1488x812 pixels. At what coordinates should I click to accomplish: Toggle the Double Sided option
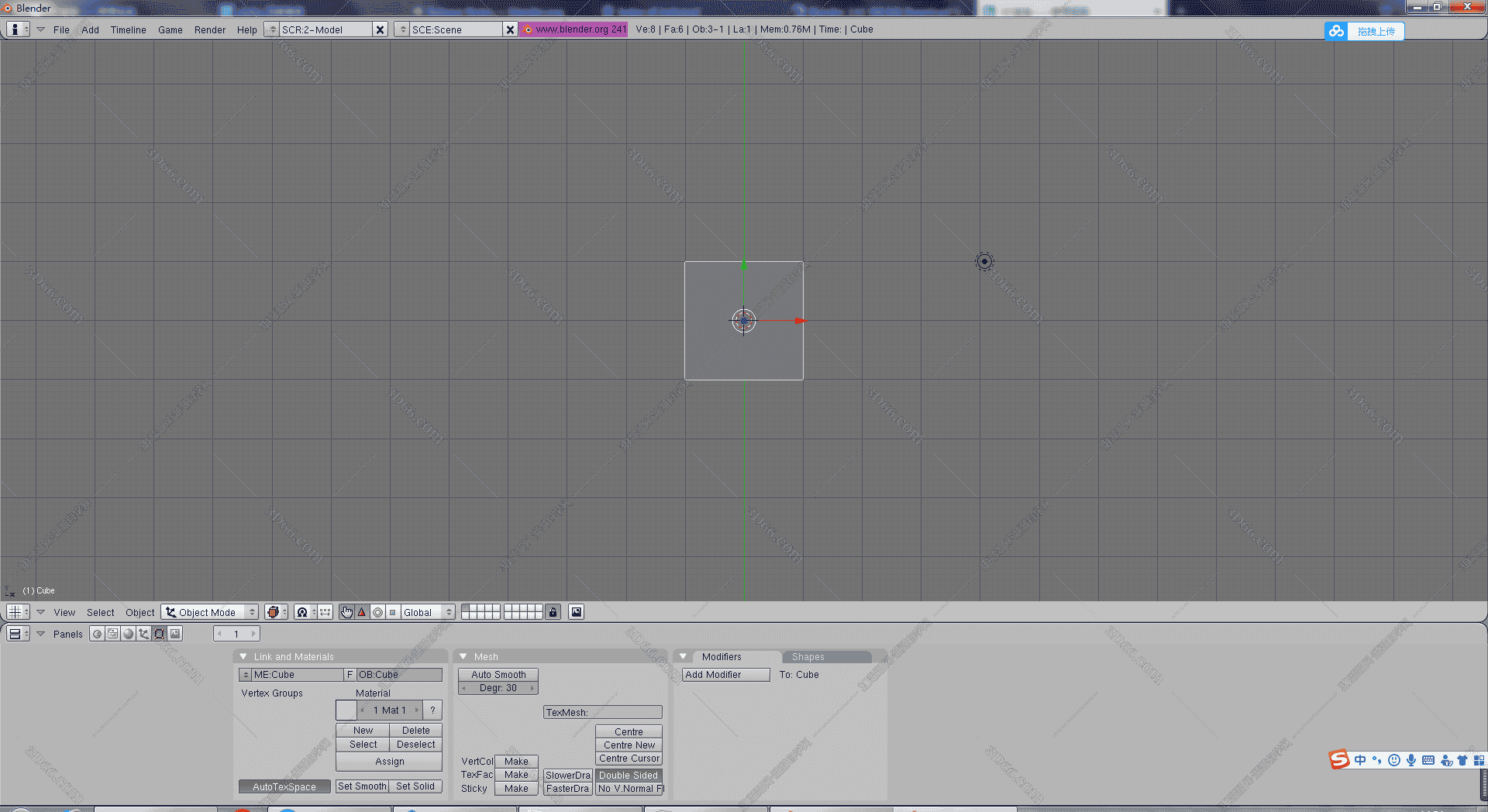coord(629,775)
